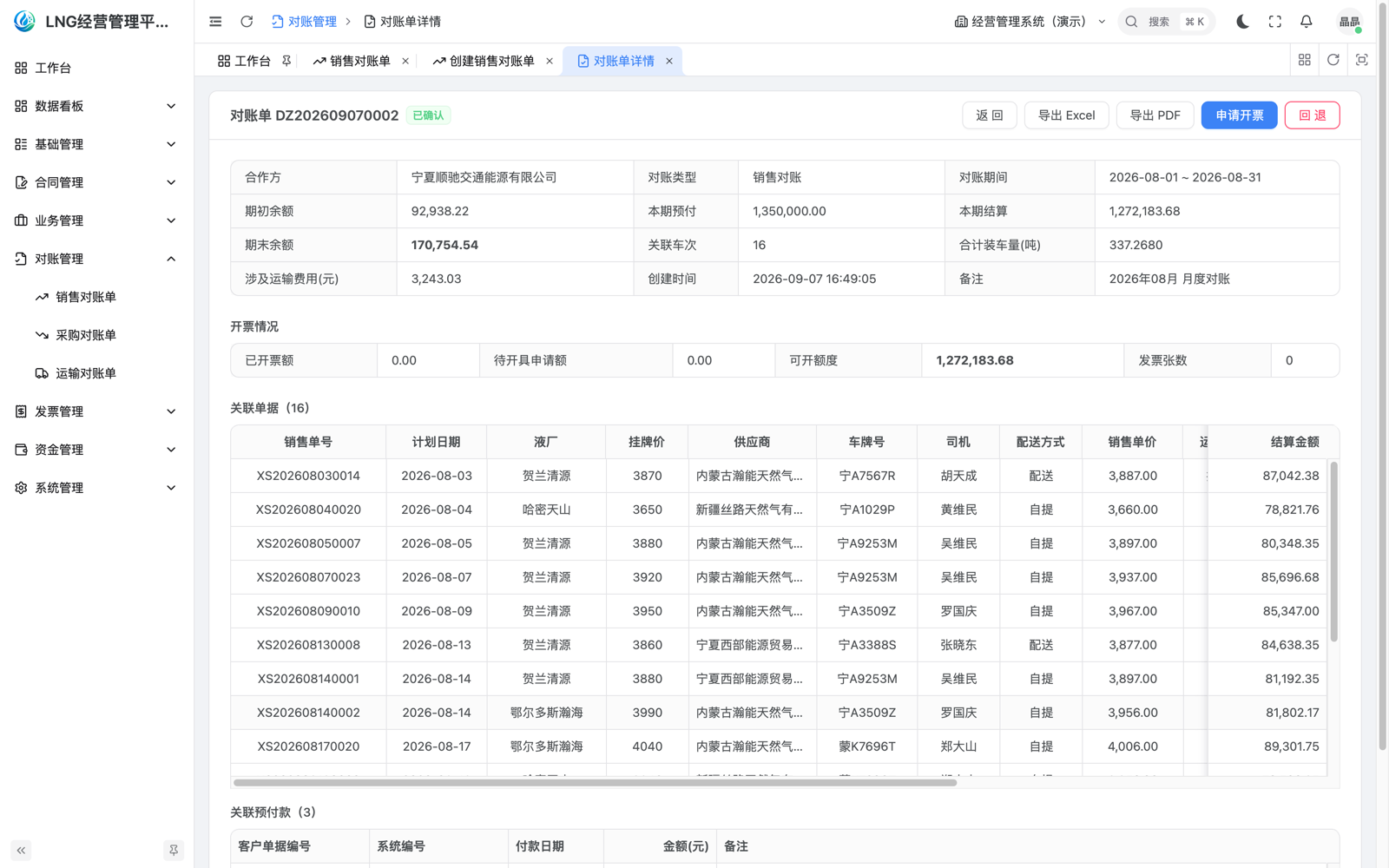
Task: Click the refresh icon in top header
Action: click(x=247, y=22)
